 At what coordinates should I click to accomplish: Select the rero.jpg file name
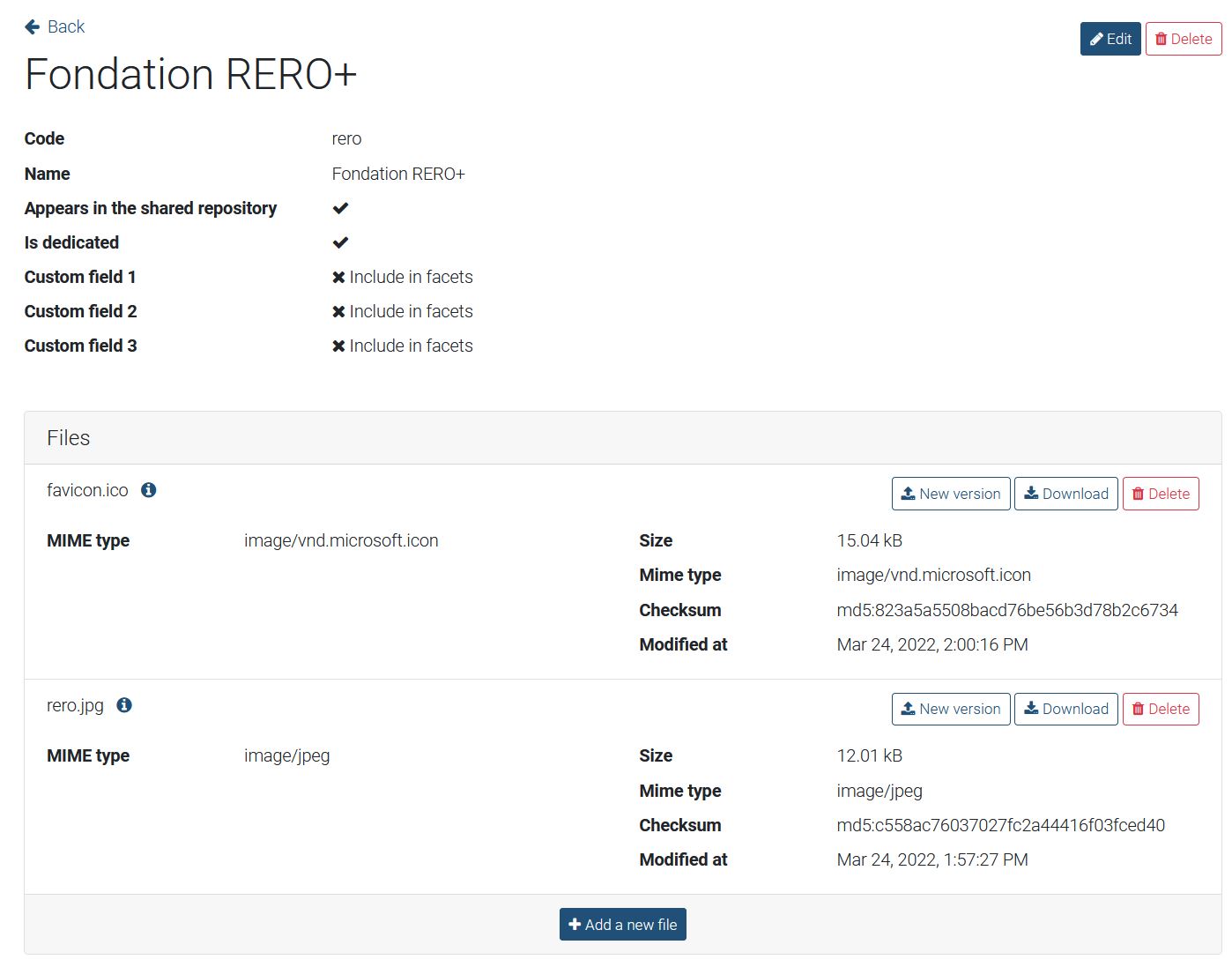click(75, 705)
